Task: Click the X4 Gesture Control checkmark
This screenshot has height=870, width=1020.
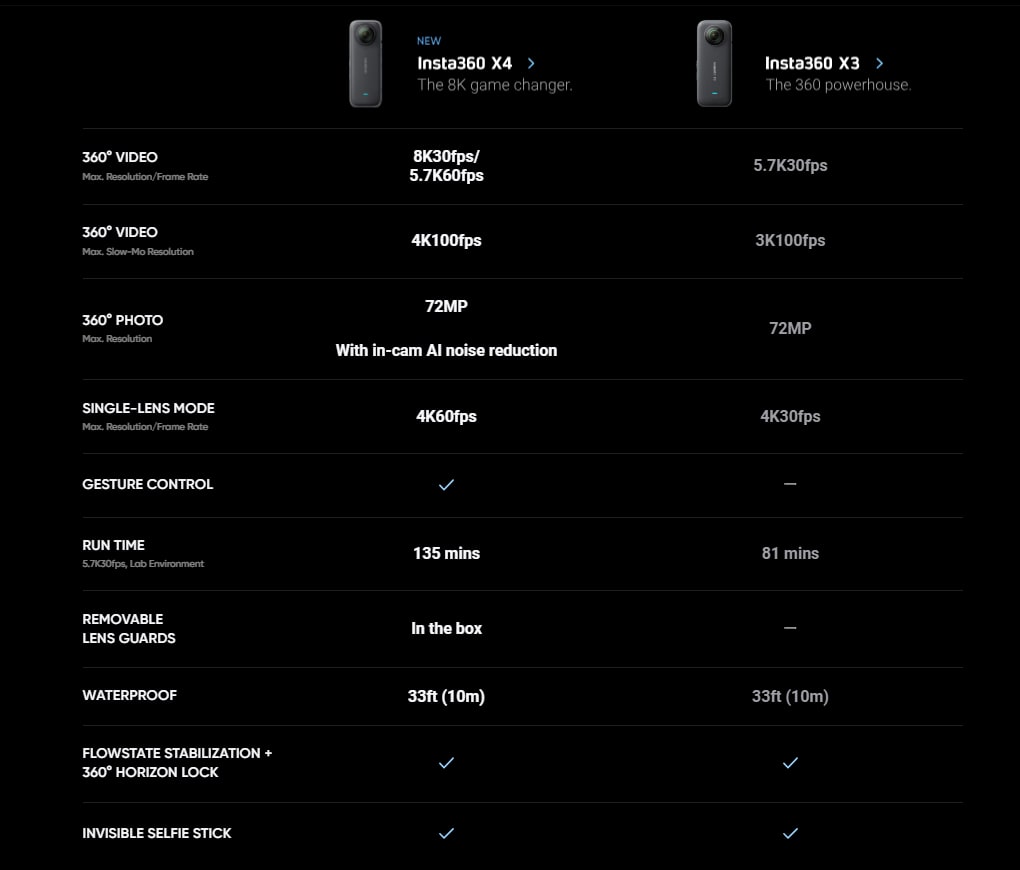Action: [x=446, y=485]
